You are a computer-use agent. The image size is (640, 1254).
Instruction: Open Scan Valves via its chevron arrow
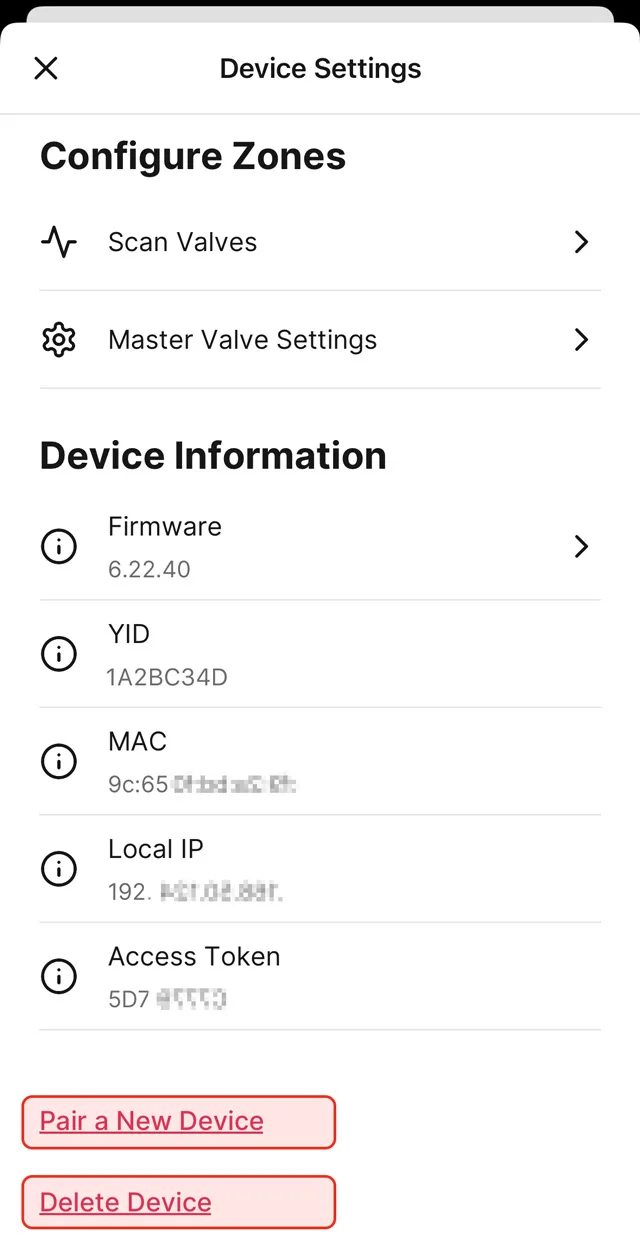pos(581,242)
